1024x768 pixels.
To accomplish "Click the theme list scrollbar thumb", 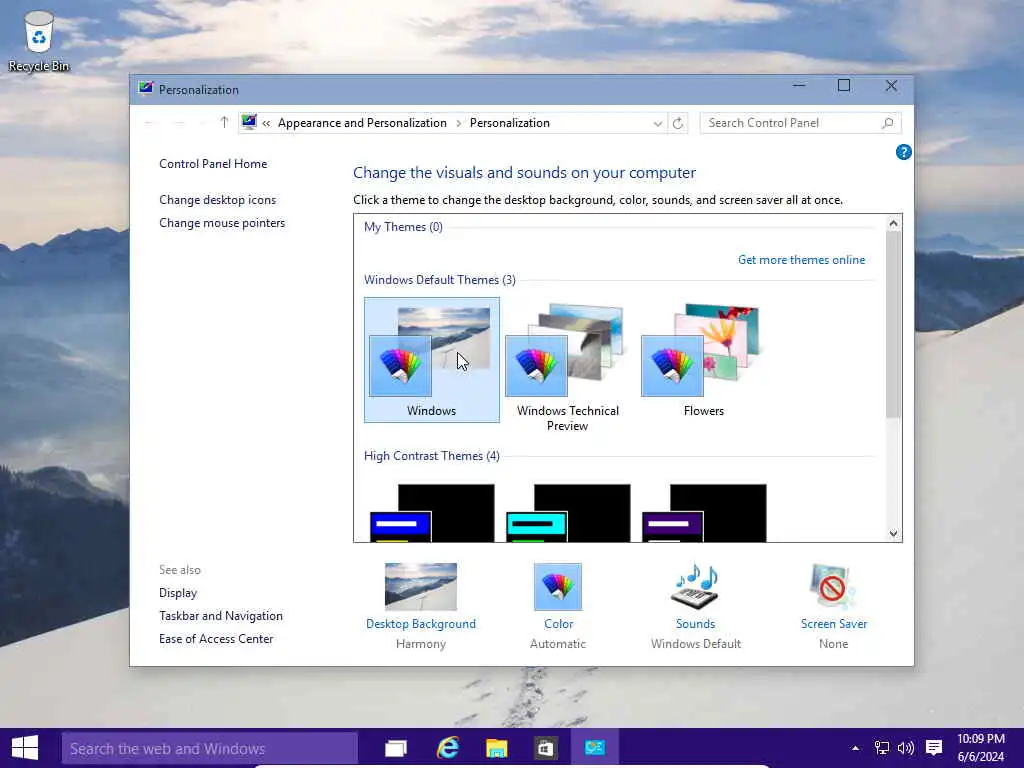I will (x=893, y=324).
